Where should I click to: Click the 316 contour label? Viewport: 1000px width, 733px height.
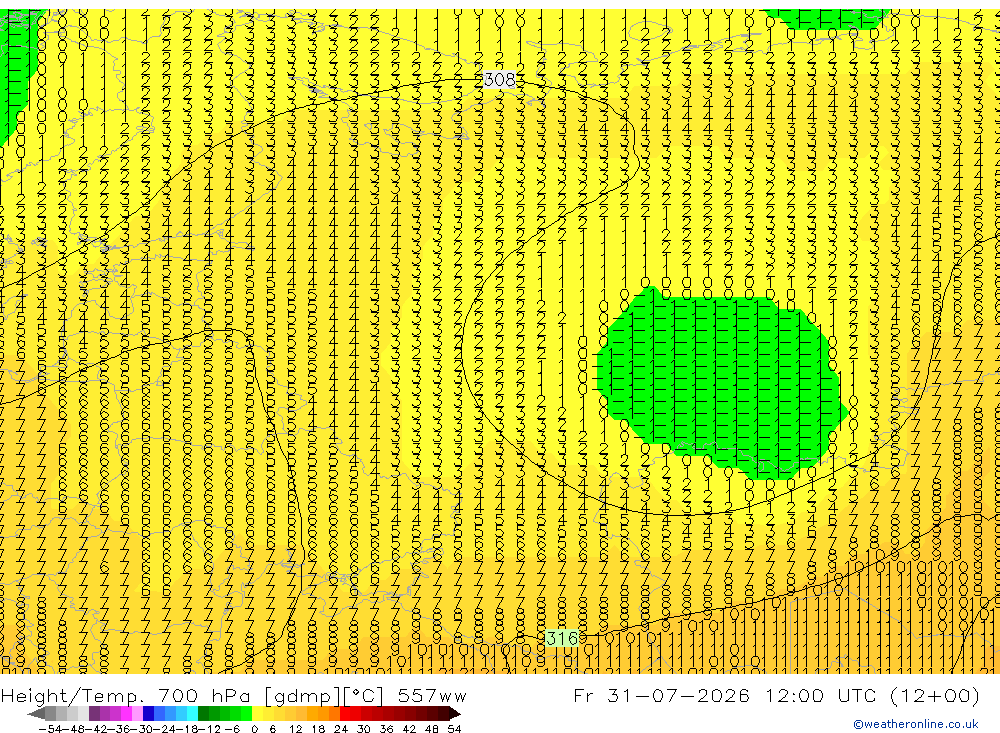(x=562, y=638)
